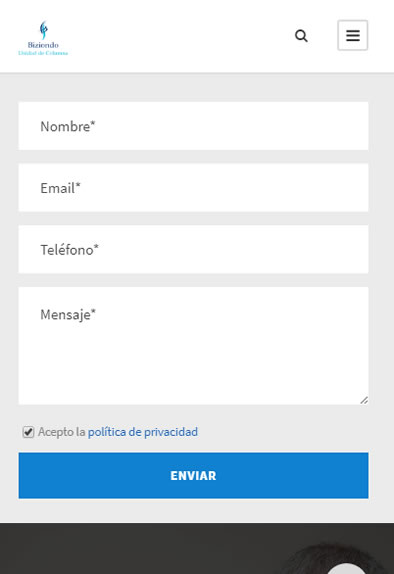Click the Unidad de Columna tagline
394x574 pixels.
43,53
